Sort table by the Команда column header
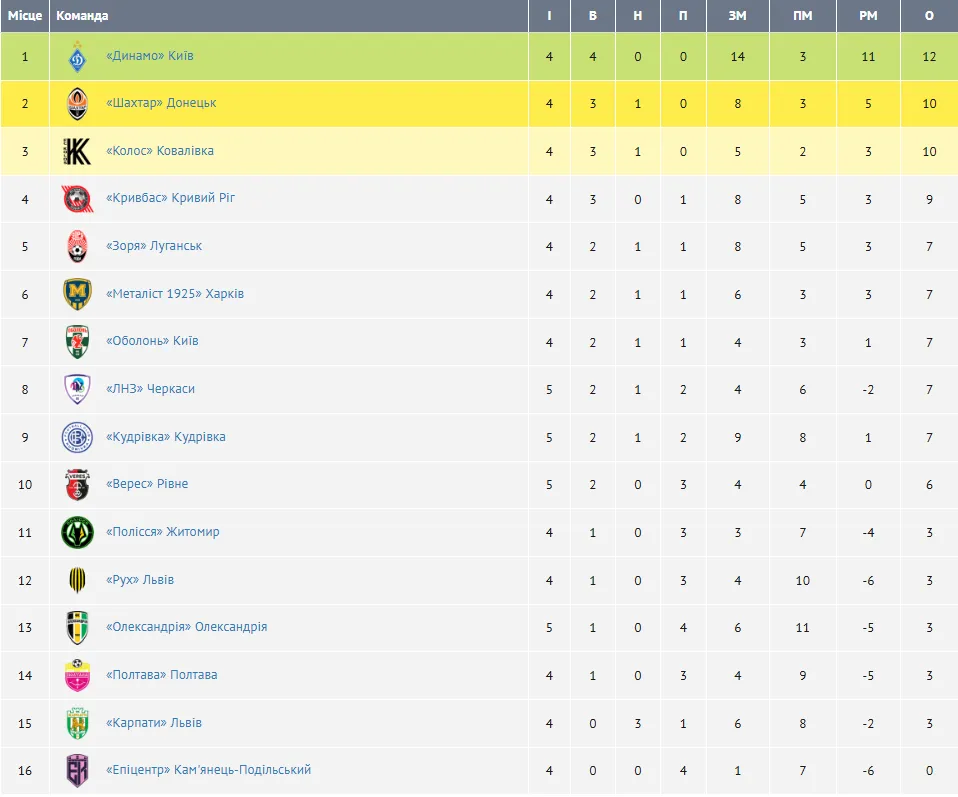Image resolution: width=958 pixels, height=797 pixels. (x=82, y=16)
